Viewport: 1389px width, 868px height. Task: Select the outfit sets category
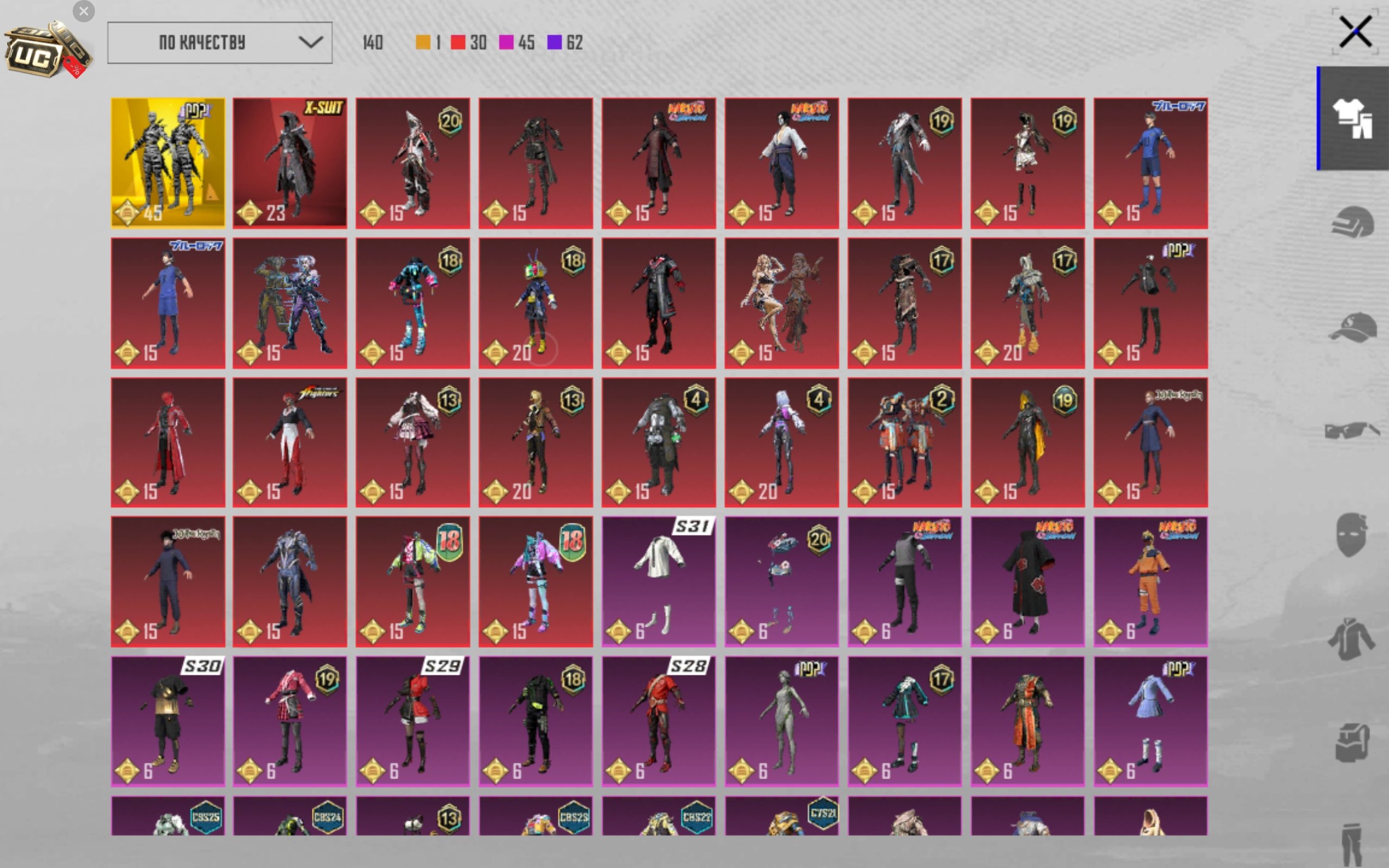[x=1353, y=118]
